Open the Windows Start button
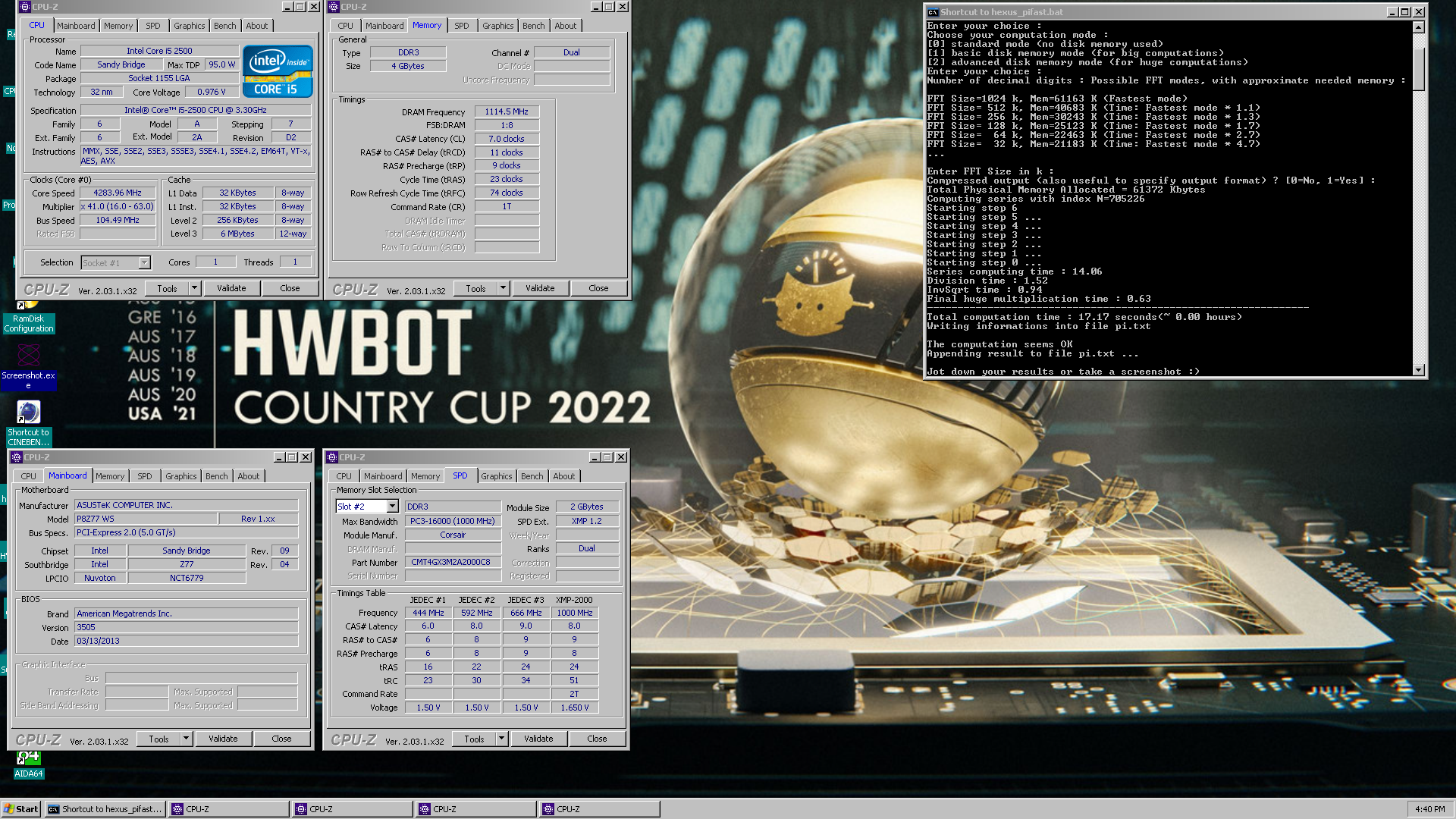1456x819 pixels. [x=20, y=809]
